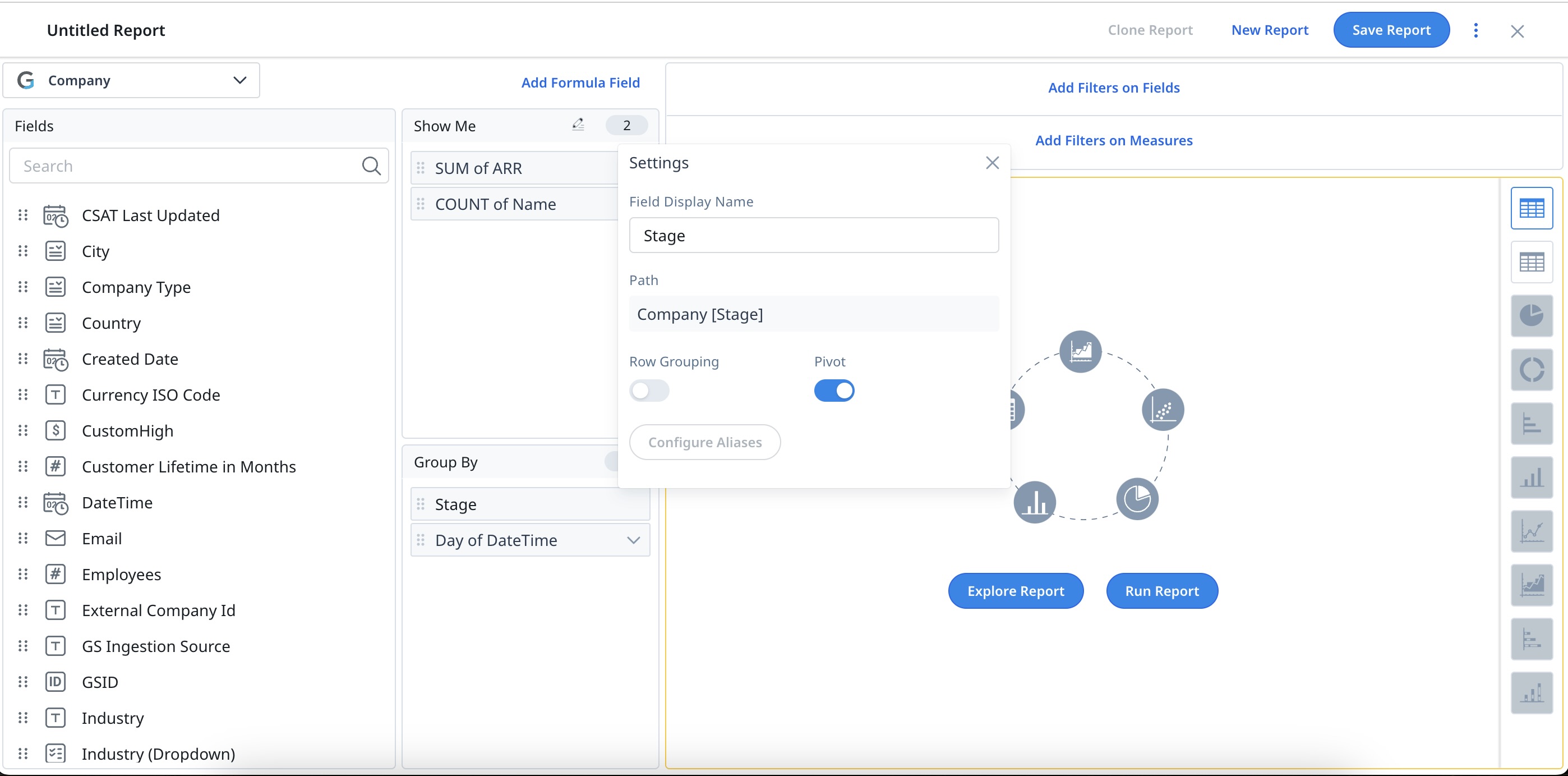Click the Untitled Report title
1568x776 pixels.
106,30
